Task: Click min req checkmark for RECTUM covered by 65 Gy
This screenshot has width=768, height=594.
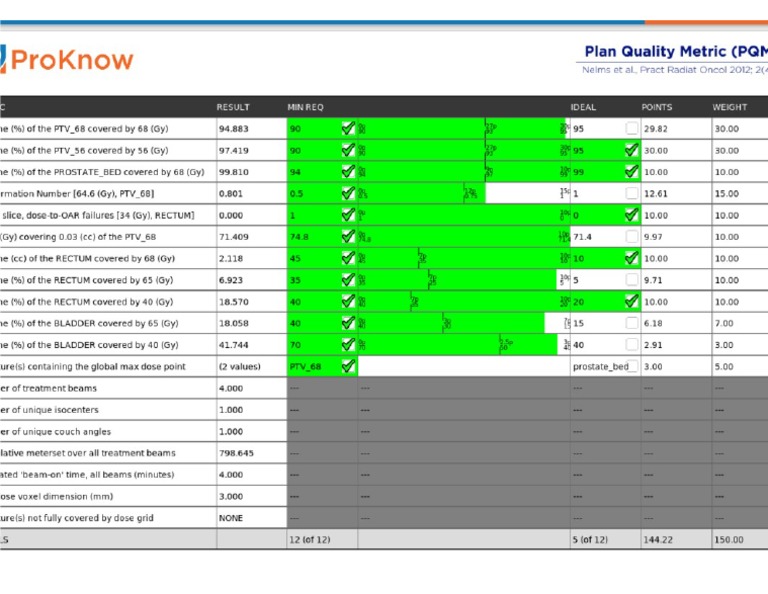Action: pyautogui.click(x=348, y=280)
